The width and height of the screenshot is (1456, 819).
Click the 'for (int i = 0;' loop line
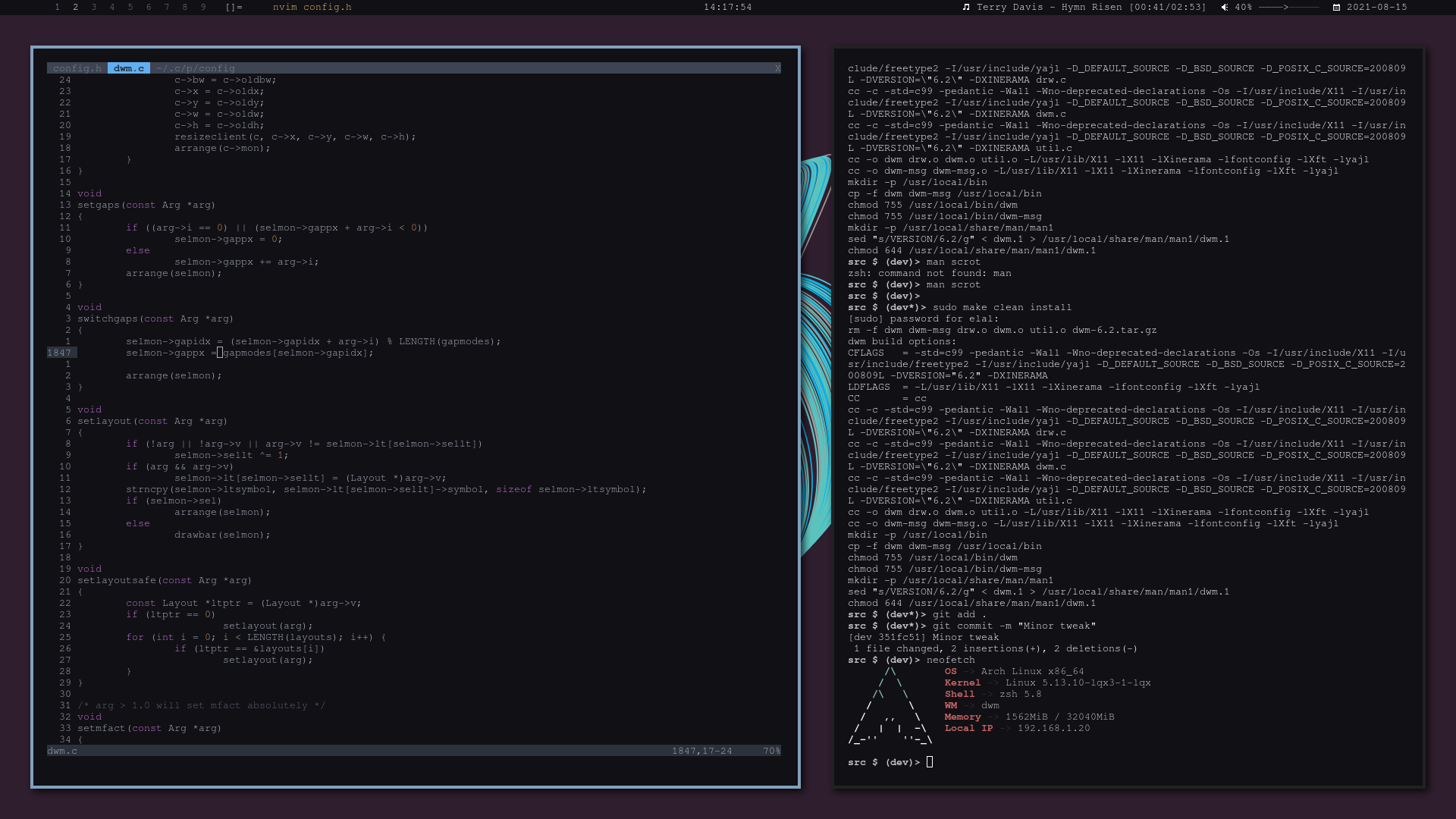coord(256,637)
